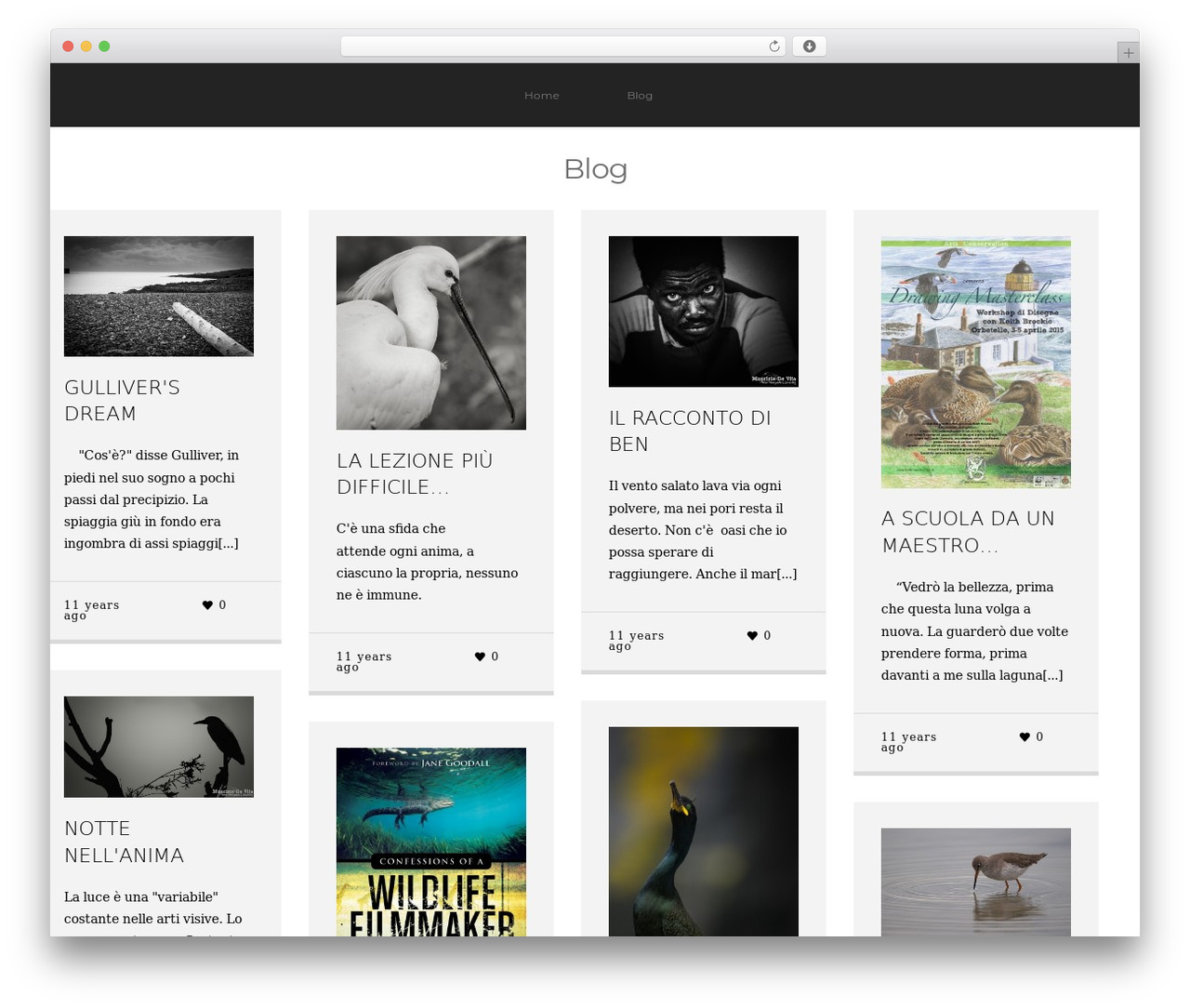Click excerpt starting "Cos'è?" disse Gulliver
Viewport: 1190px width, 1008px height.
coord(152,499)
